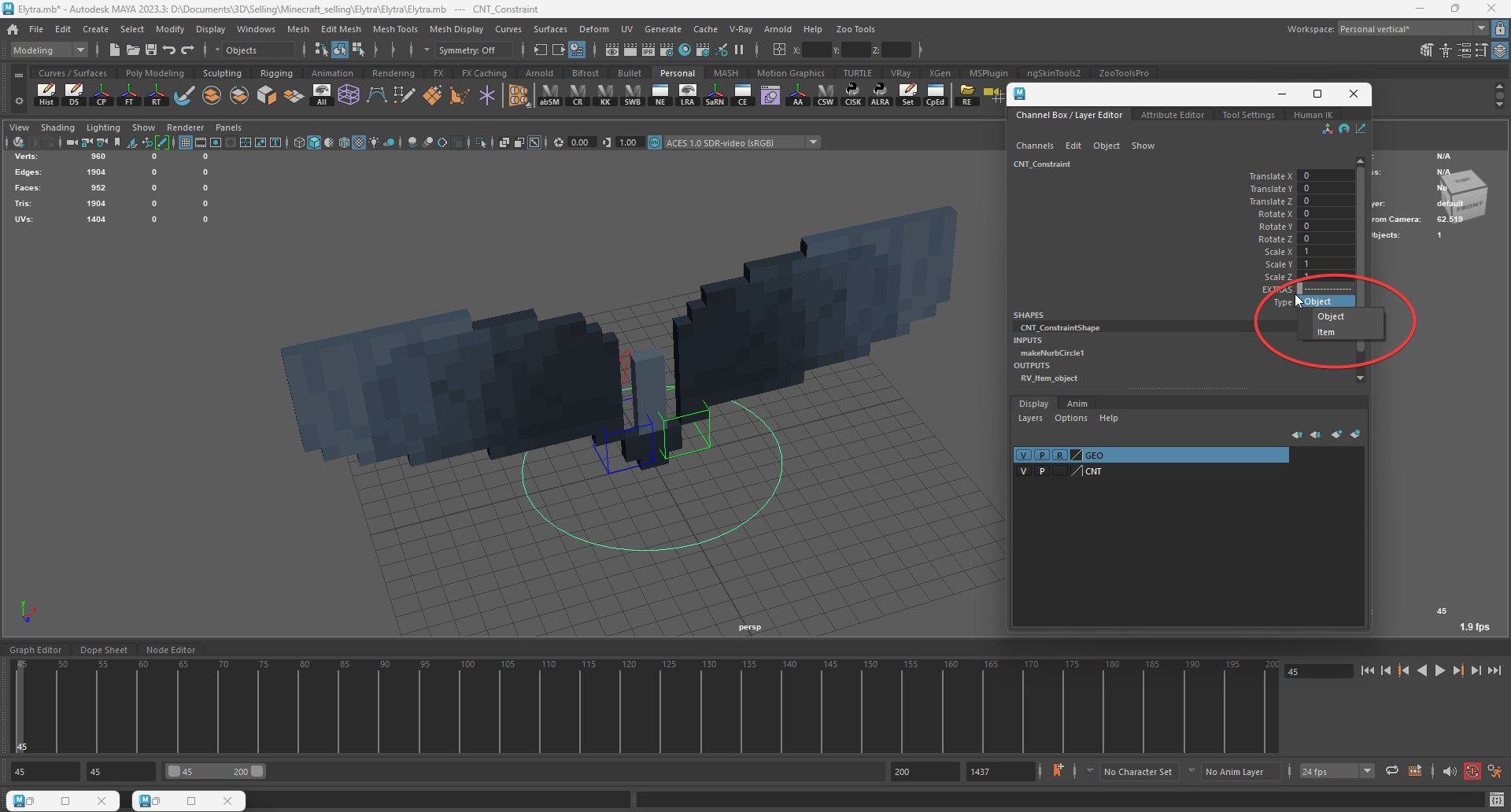Open the No Anim Layer dropdown arrow
This screenshot has width=1511, height=812.
pyautogui.click(x=1191, y=771)
